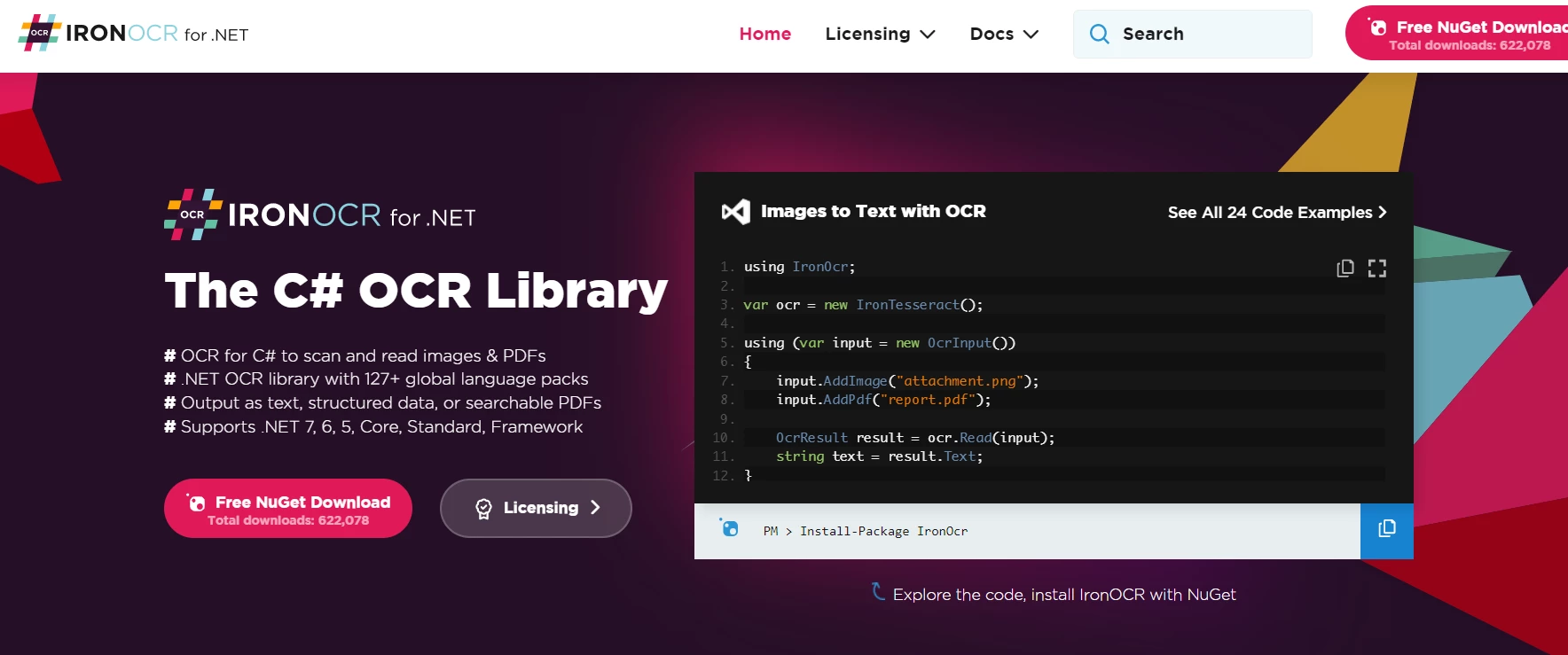Viewport: 1568px width, 655px height.
Task: Focus the Search input field
Action: pyautogui.click(x=1192, y=34)
